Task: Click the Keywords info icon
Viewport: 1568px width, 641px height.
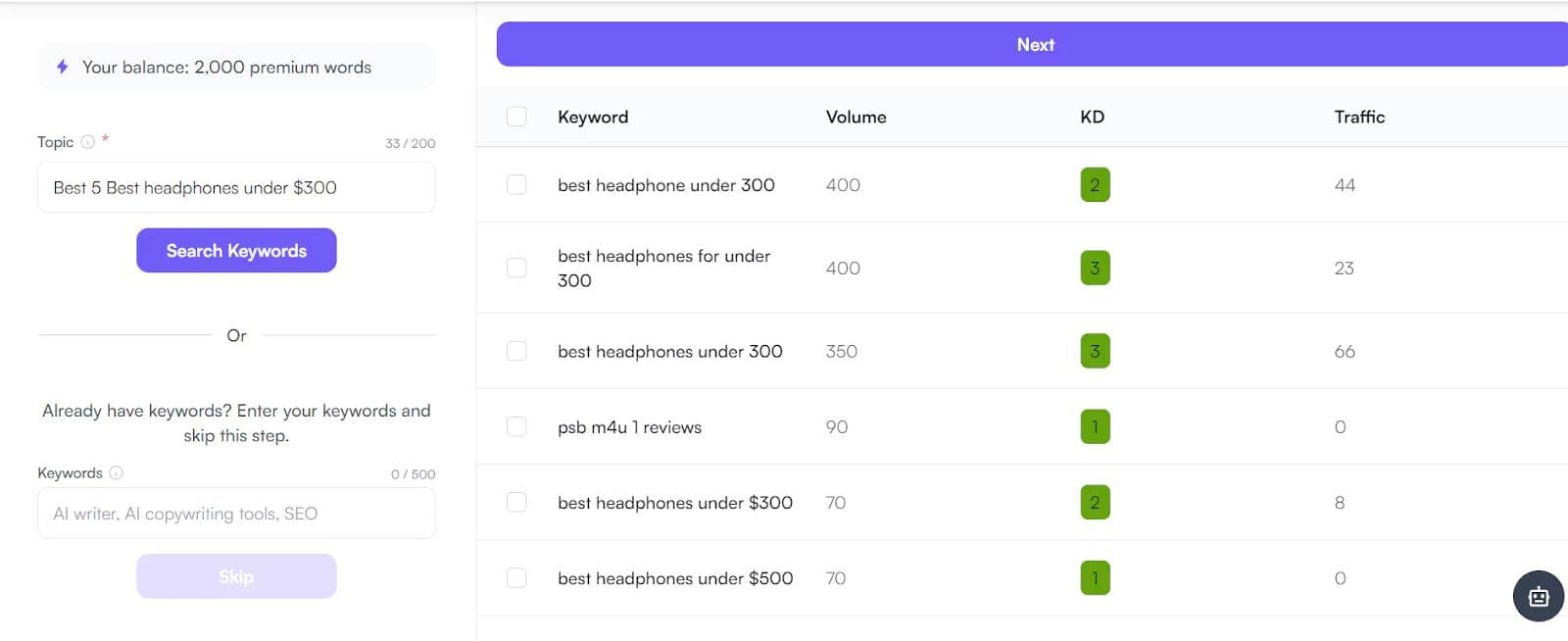Action: pyautogui.click(x=116, y=472)
